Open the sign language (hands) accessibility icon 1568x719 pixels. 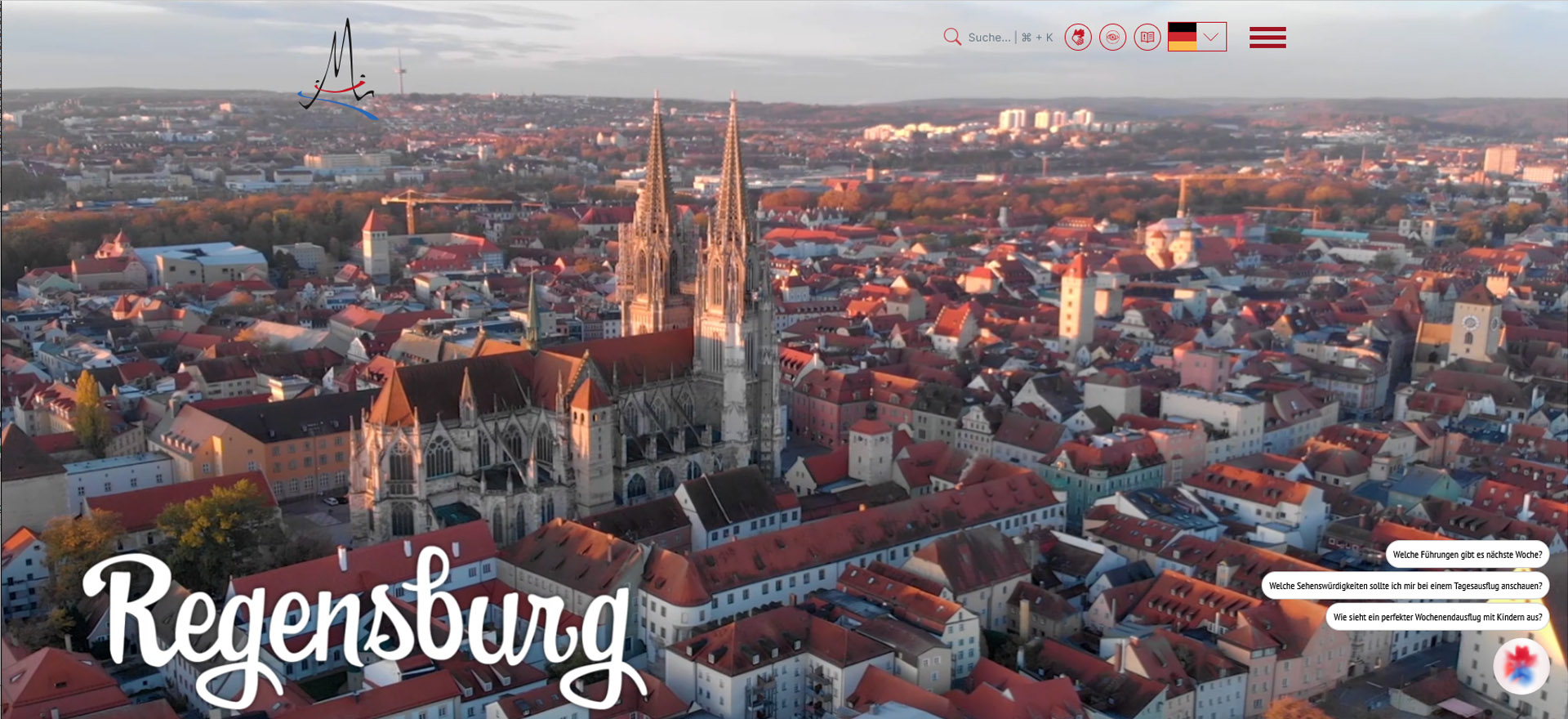click(1078, 37)
